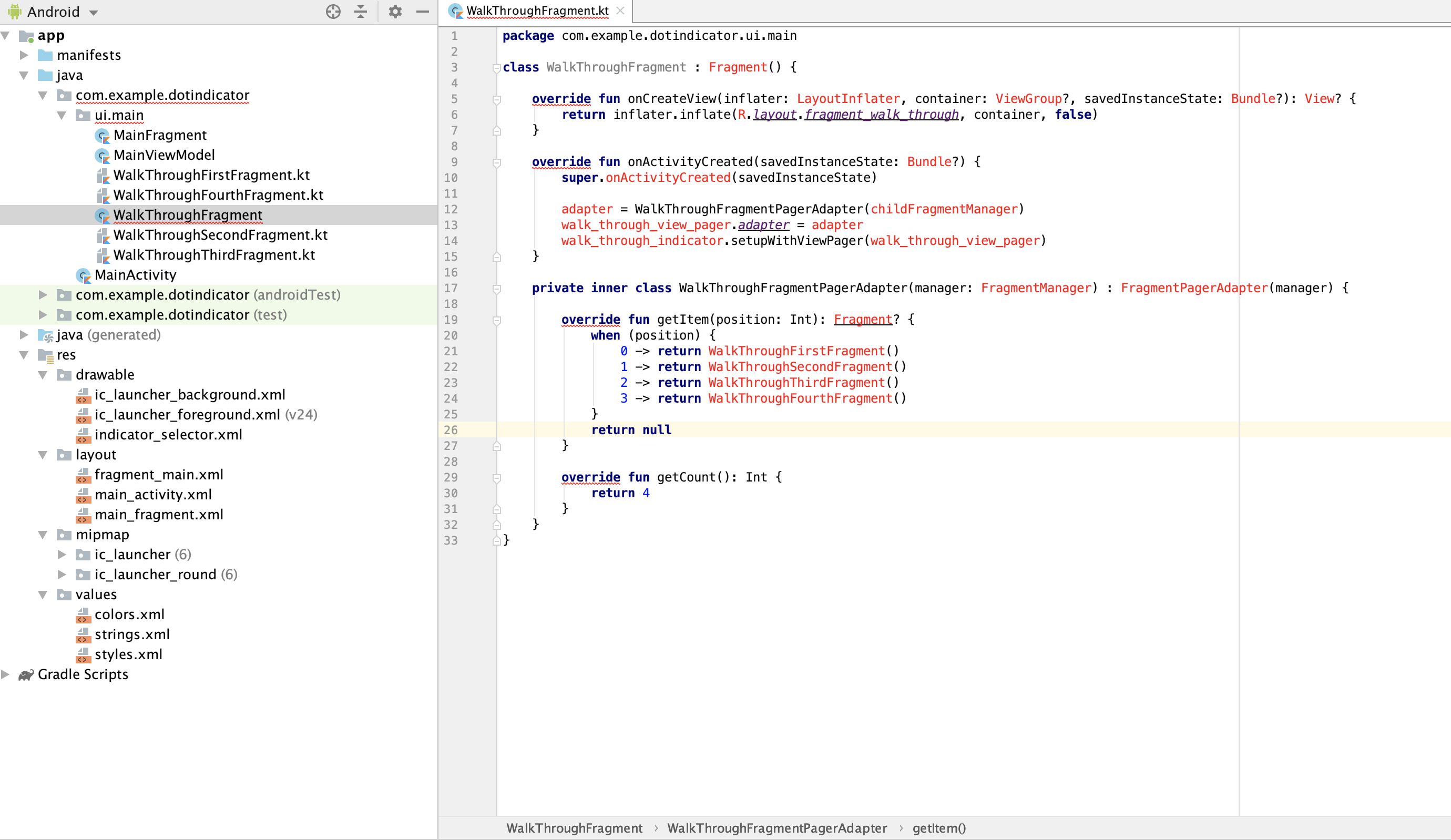Select strings.xml in the values folder
The width and height of the screenshot is (1451, 840).
tap(132, 634)
